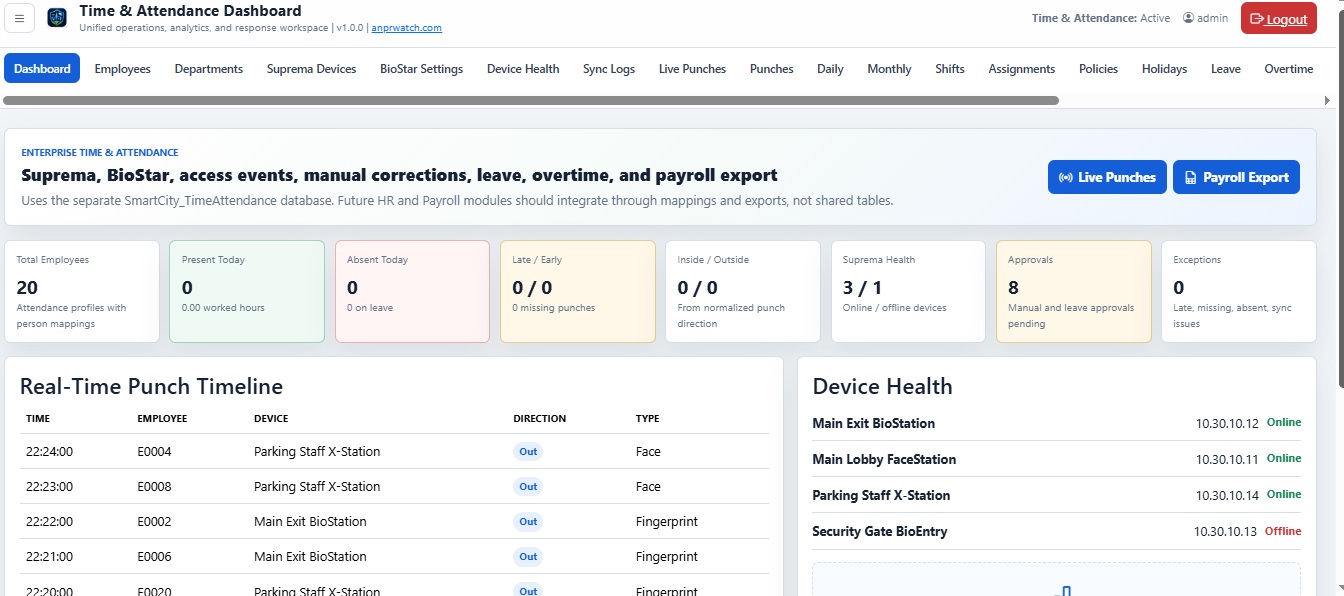Screen dimensions: 1344x596
Task: Click the DEVICE column header
Action: 271,419
